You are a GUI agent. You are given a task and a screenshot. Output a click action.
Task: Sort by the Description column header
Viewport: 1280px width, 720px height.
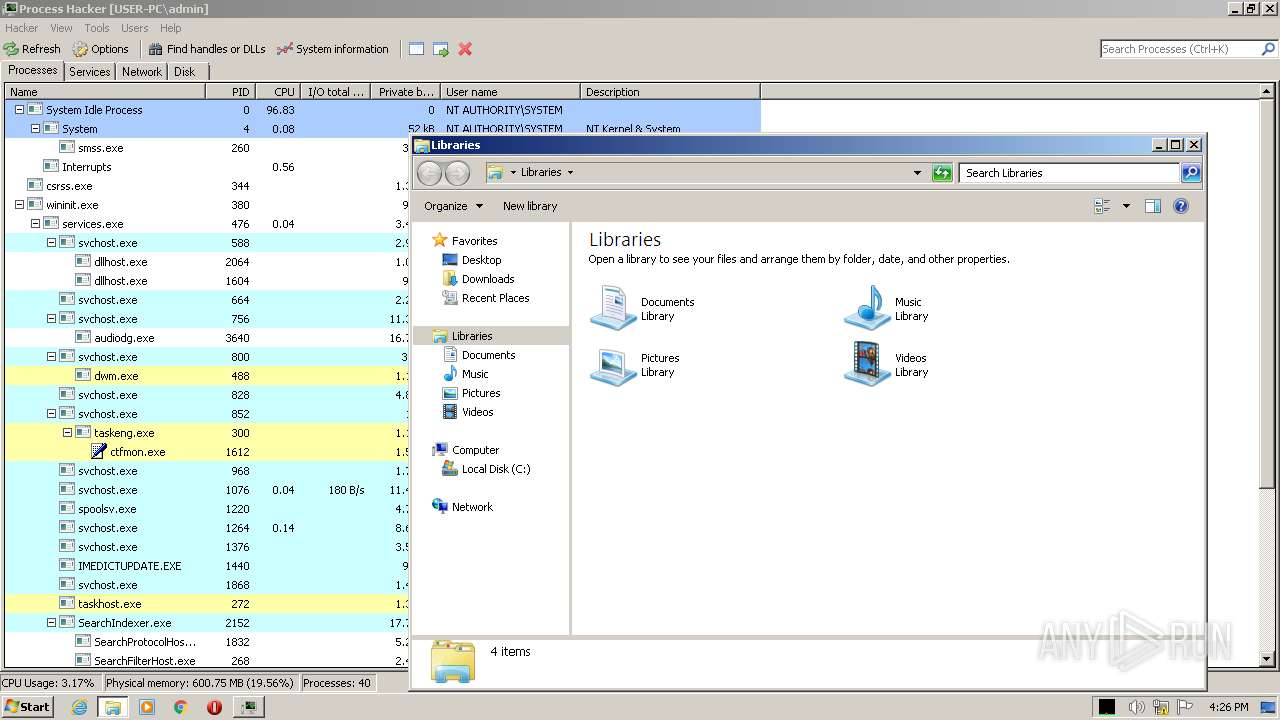670,91
